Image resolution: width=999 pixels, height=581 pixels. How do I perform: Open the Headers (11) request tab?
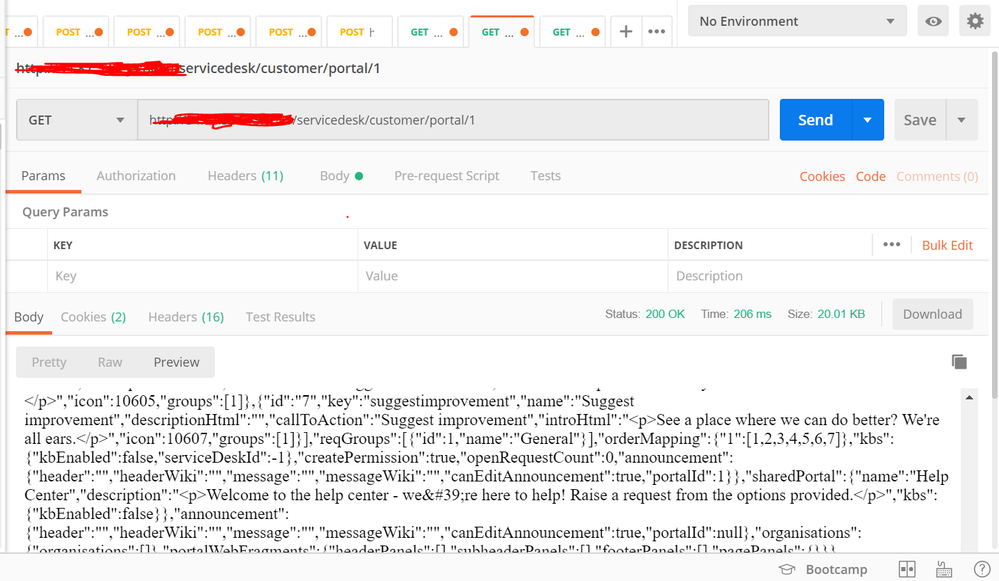(x=245, y=176)
